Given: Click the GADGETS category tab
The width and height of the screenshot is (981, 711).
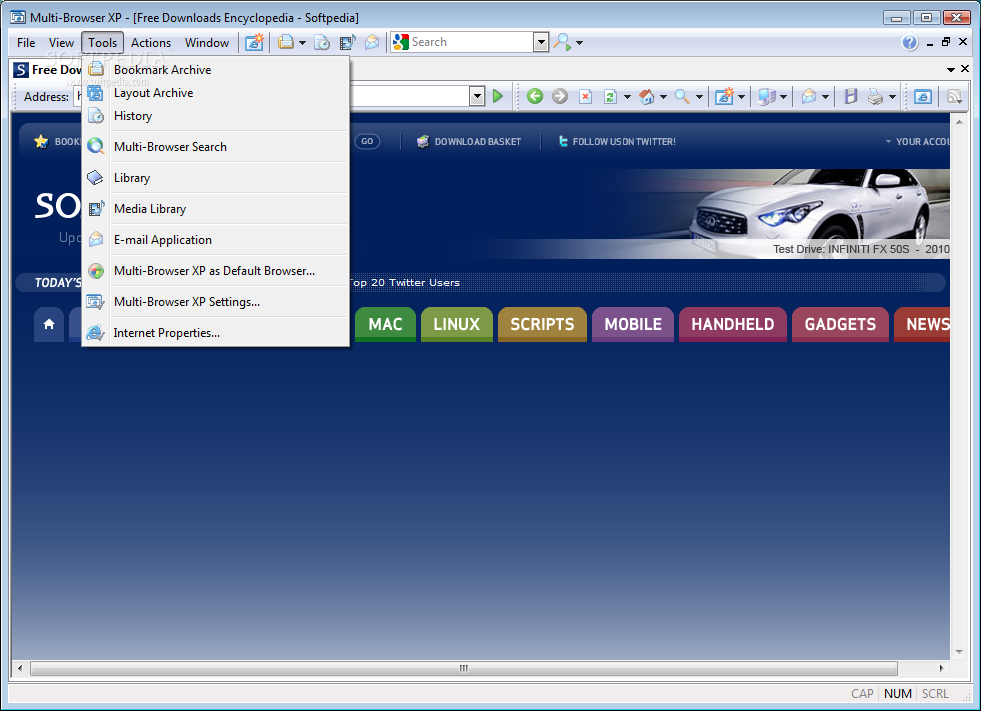Looking at the screenshot, I should click(840, 324).
